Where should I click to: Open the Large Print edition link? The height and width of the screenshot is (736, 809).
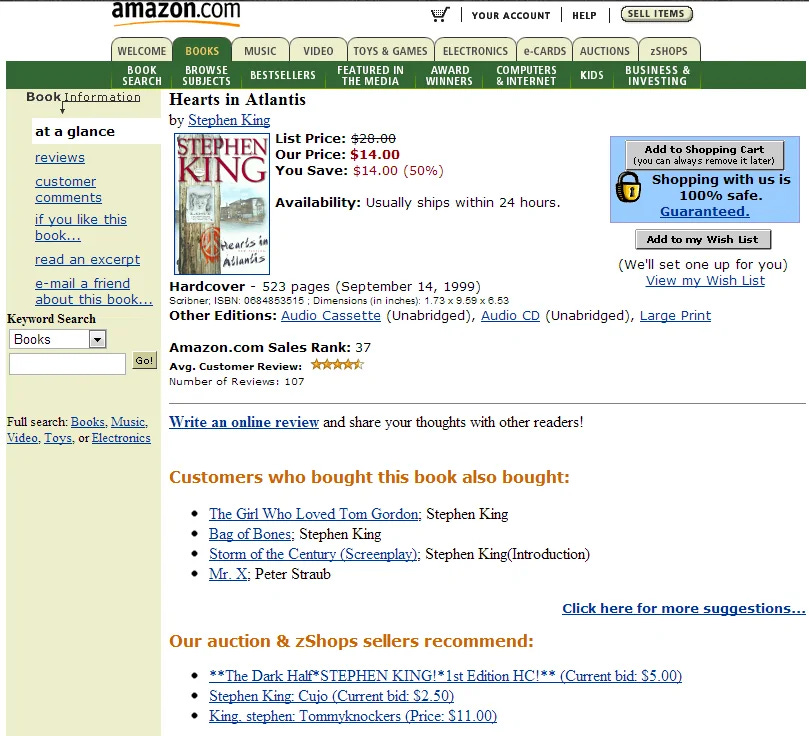[x=675, y=316]
